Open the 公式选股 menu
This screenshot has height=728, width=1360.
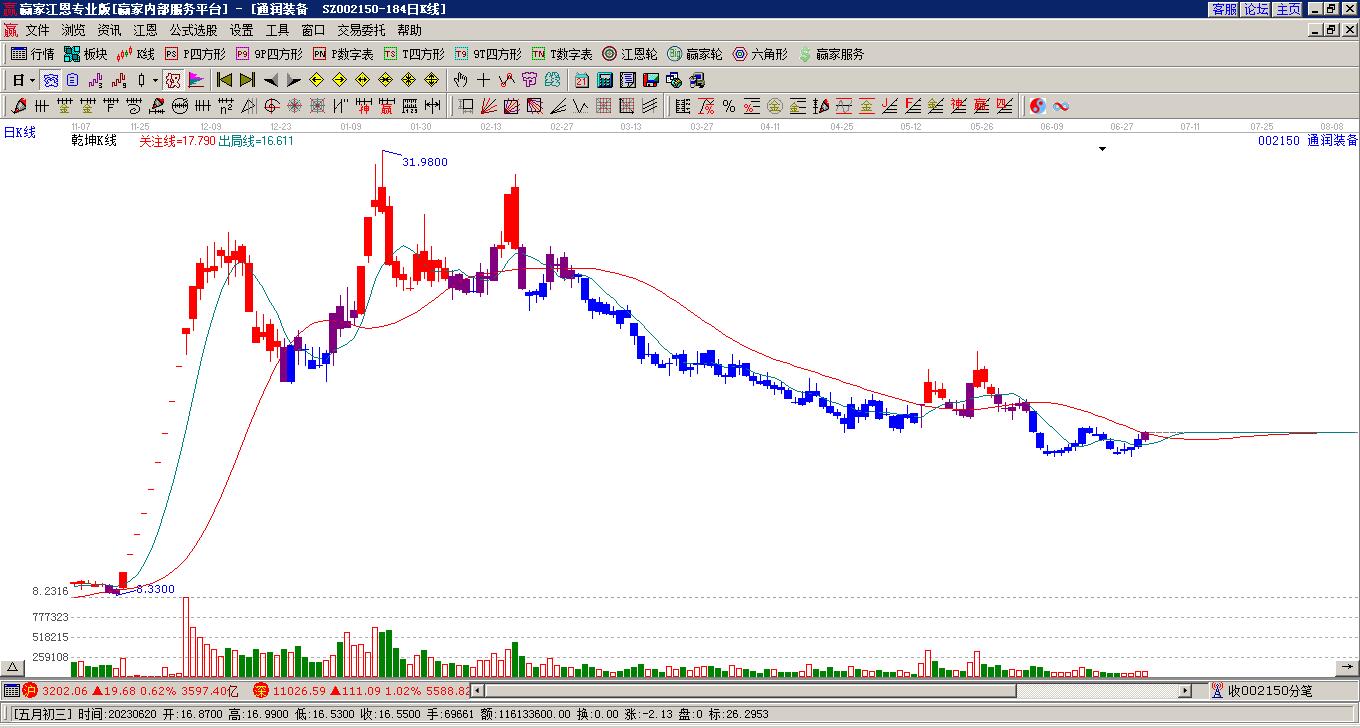(194, 30)
